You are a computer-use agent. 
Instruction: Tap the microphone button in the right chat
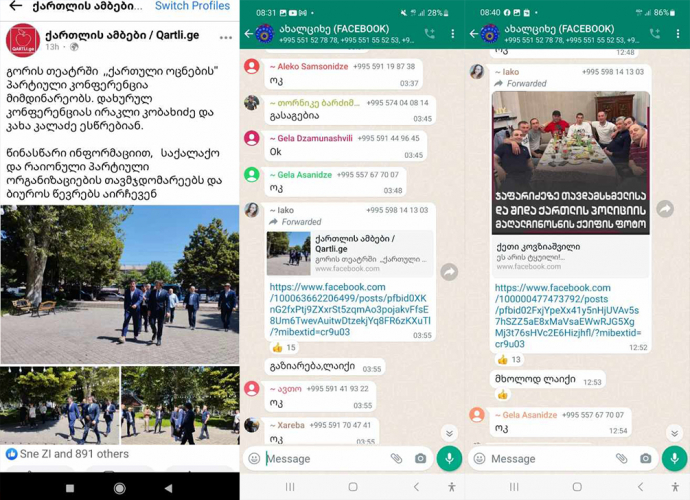tap(675, 459)
